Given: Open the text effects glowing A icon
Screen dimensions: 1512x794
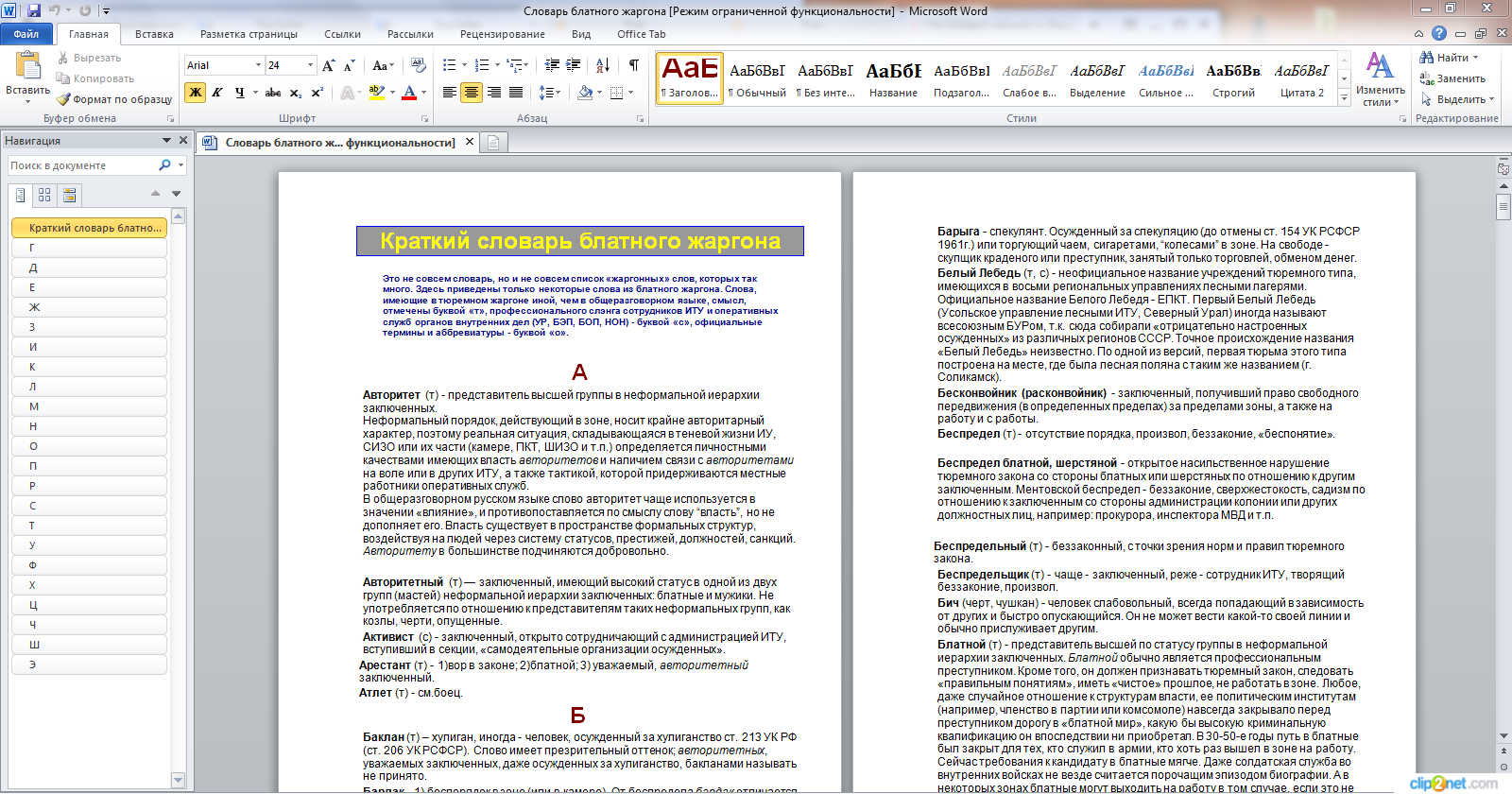Looking at the screenshot, I should [x=348, y=93].
